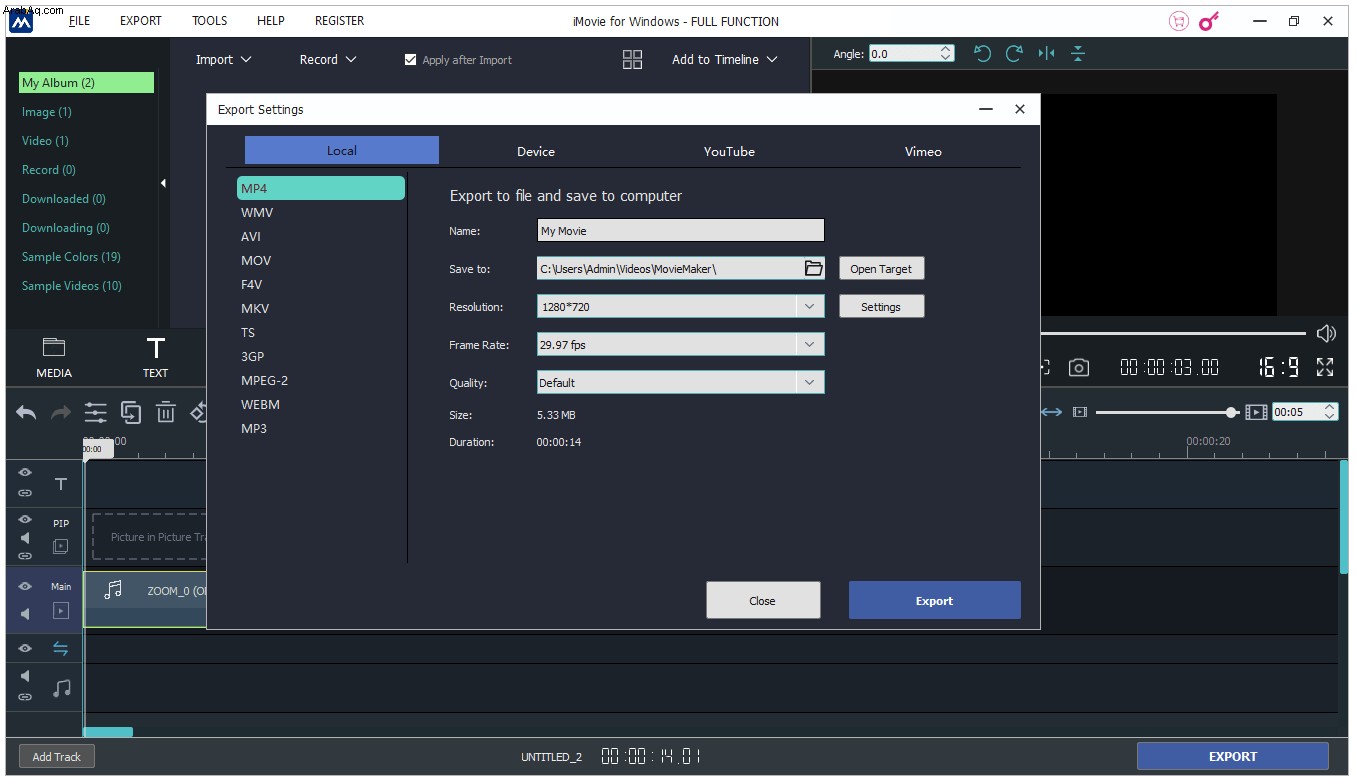Viewport: 1356px width, 782px height.
Task: Click the music note icon on audio track
Action: point(61,688)
